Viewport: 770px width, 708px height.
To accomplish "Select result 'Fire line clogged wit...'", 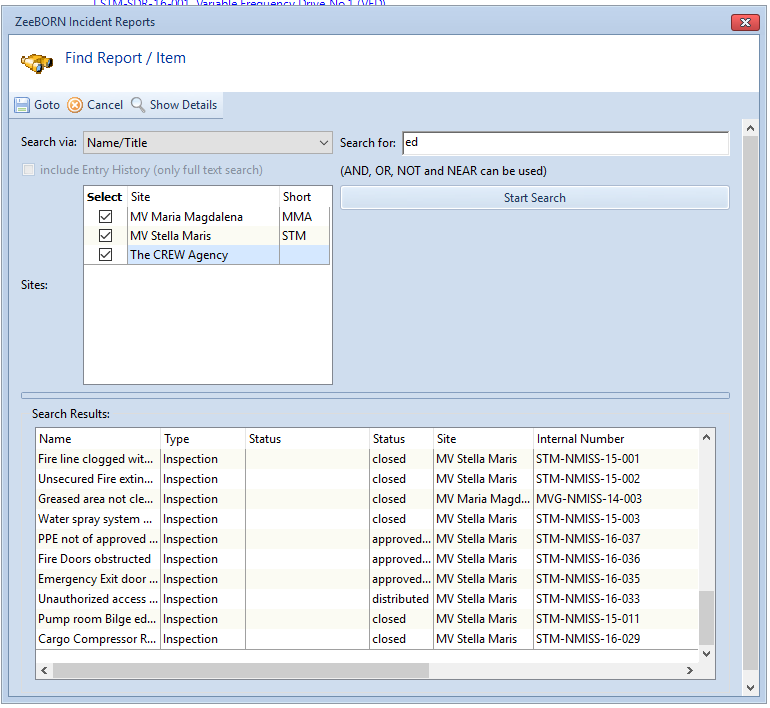I will tap(367, 459).
